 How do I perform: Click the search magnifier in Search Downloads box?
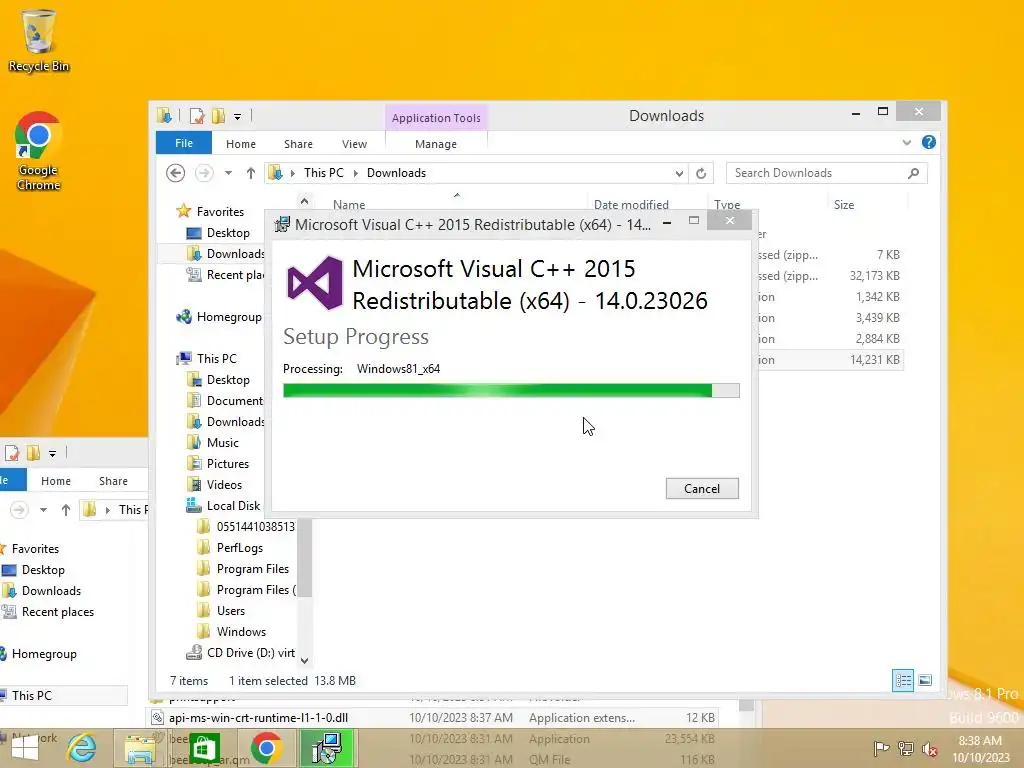click(914, 173)
